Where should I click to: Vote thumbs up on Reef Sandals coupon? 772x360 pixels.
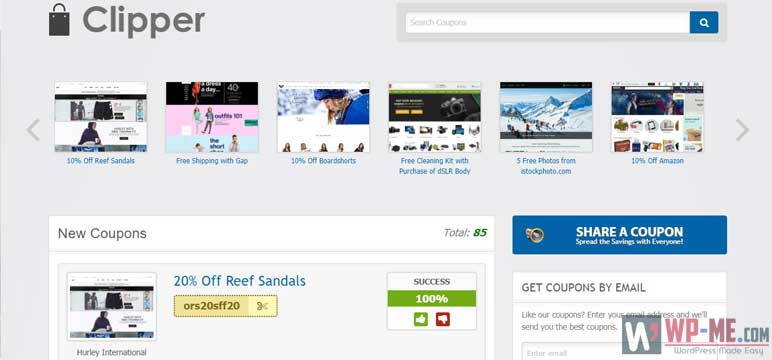click(x=420, y=319)
